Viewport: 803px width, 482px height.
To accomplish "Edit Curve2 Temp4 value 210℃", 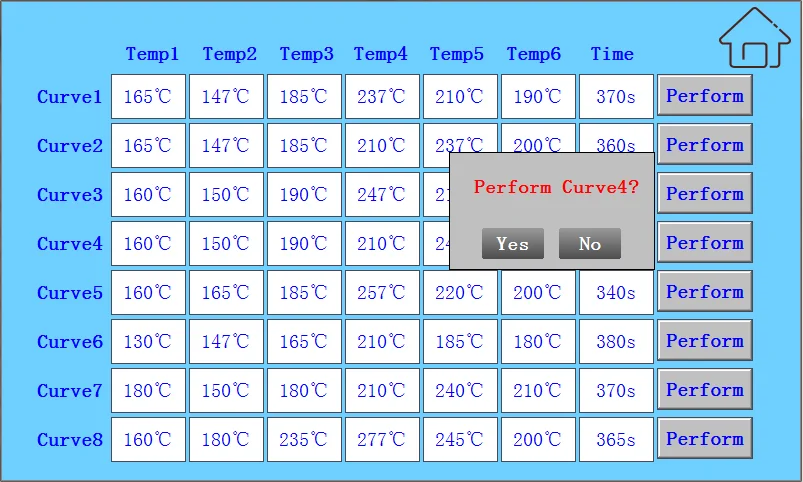I will [x=382, y=145].
